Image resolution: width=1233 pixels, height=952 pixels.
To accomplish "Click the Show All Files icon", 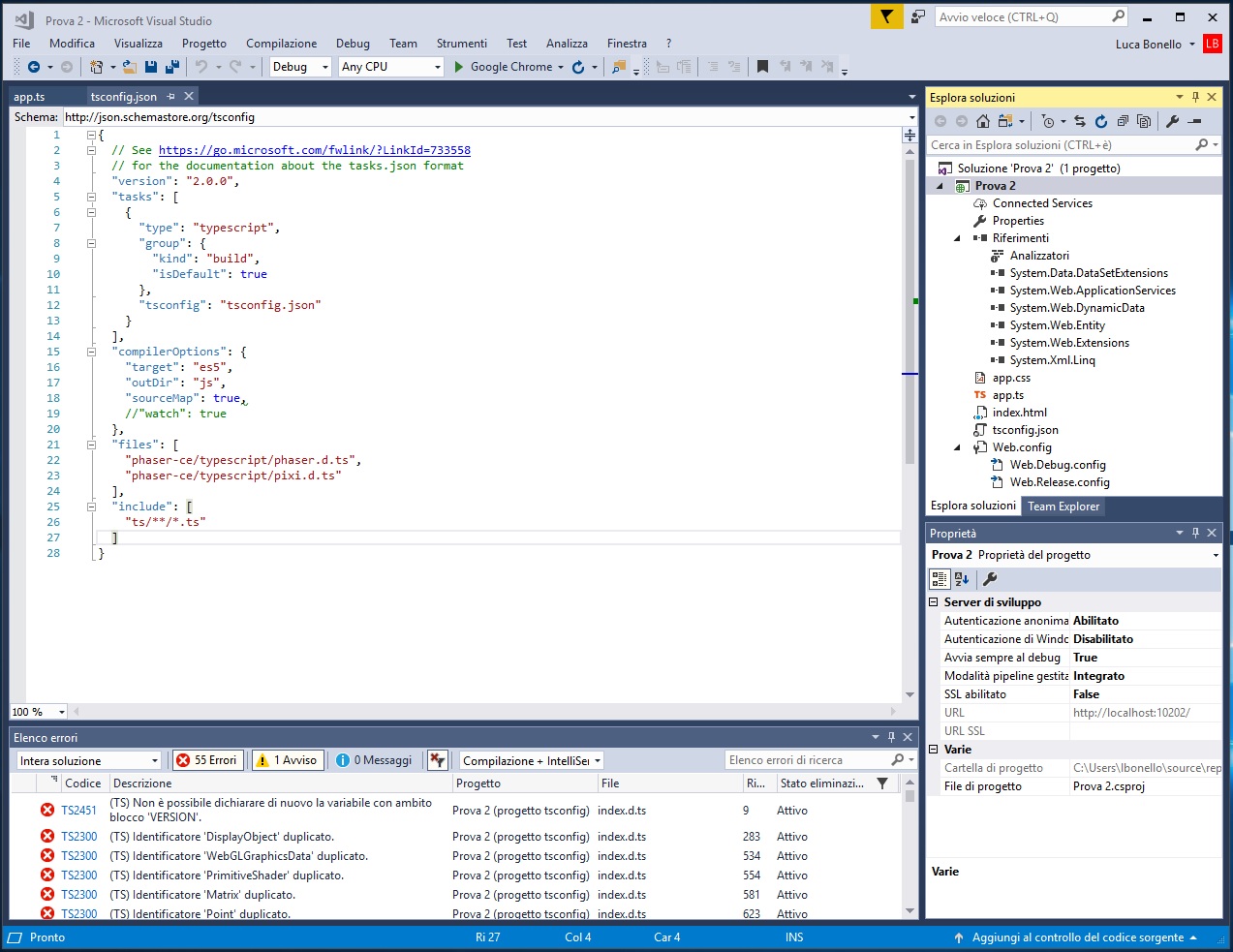I will (1144, 121).
